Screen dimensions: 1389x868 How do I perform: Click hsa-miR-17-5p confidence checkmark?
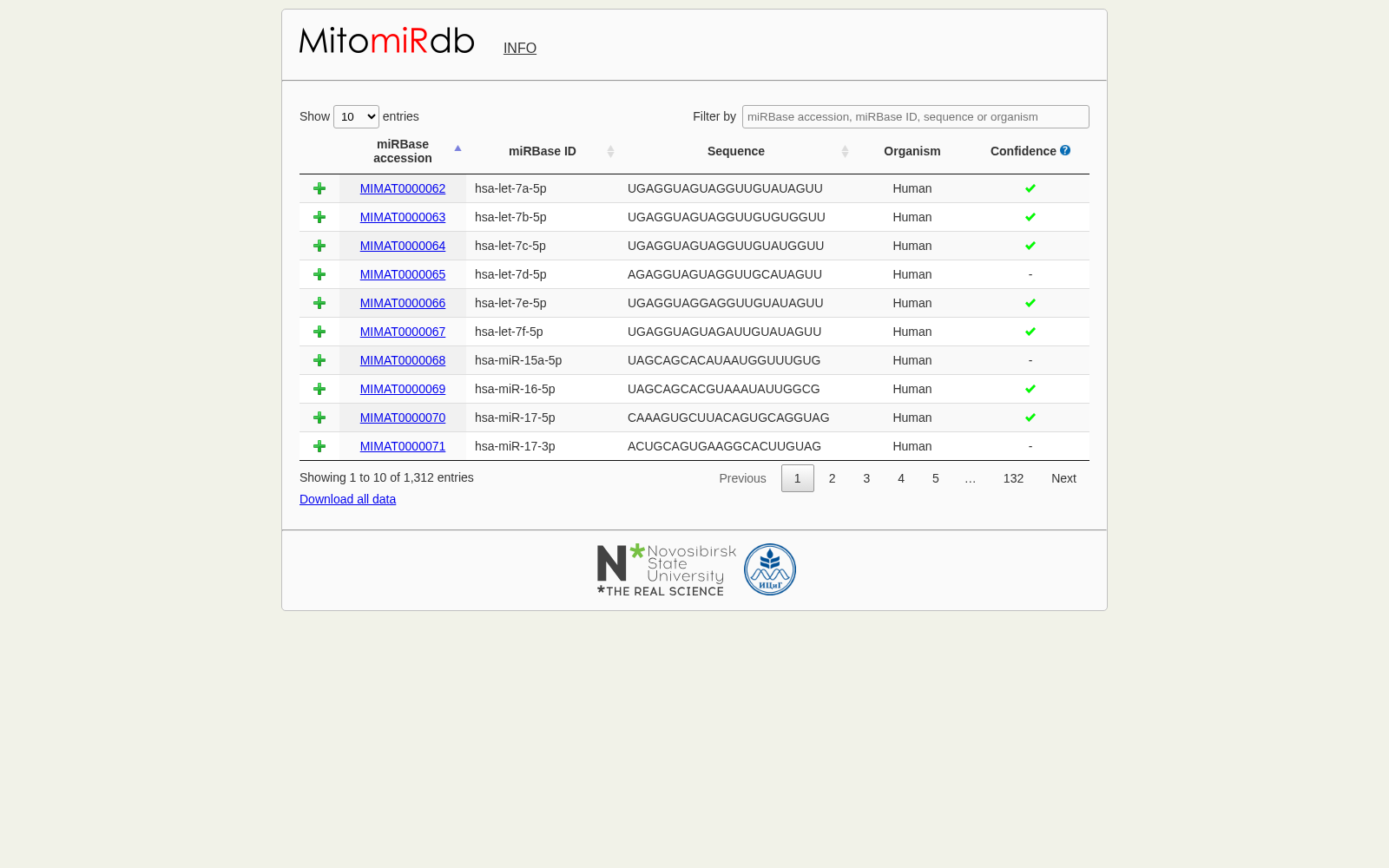[x=1030, y=418]
